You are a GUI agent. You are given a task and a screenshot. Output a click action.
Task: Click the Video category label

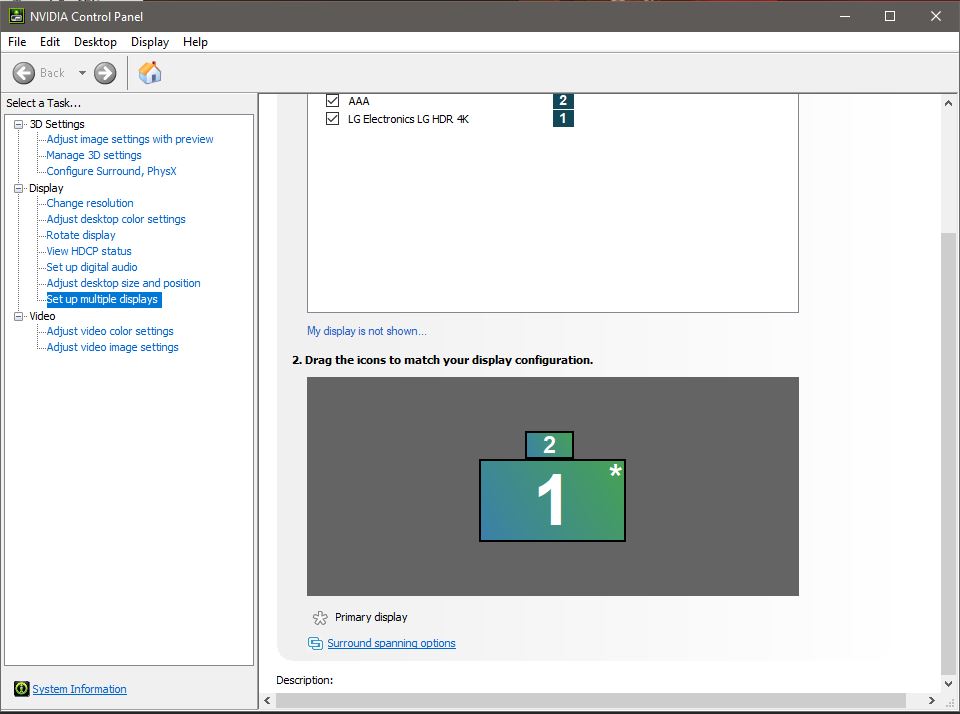[42, 316]
